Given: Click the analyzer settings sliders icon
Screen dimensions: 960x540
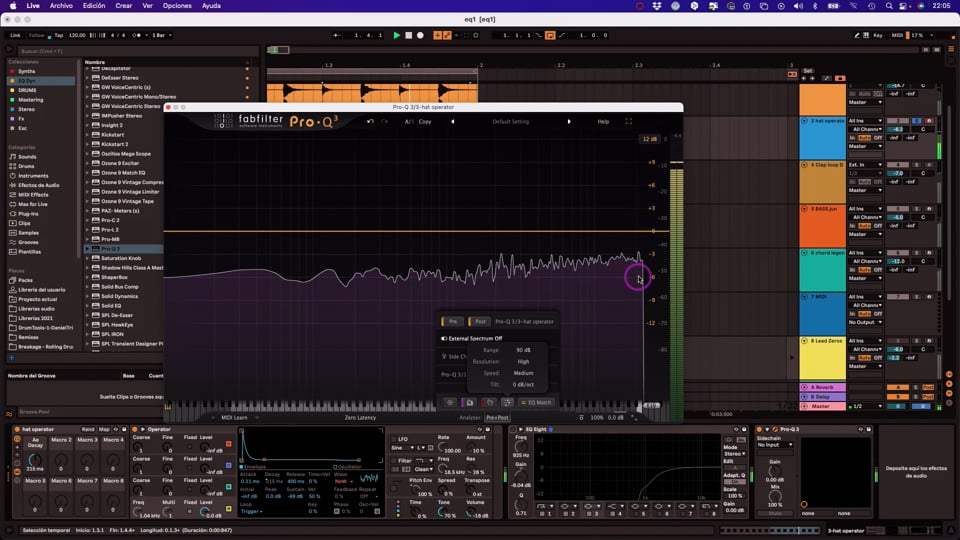Looking at the screenshot, I should pos(508,402).
